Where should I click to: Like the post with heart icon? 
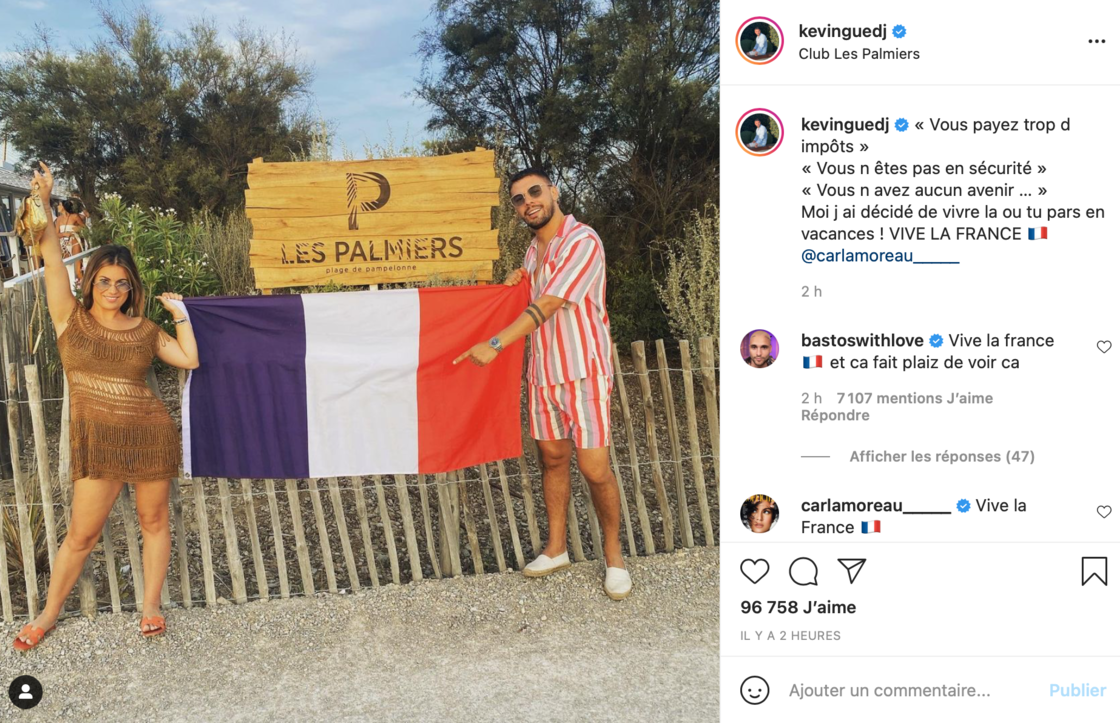[754, 572]
